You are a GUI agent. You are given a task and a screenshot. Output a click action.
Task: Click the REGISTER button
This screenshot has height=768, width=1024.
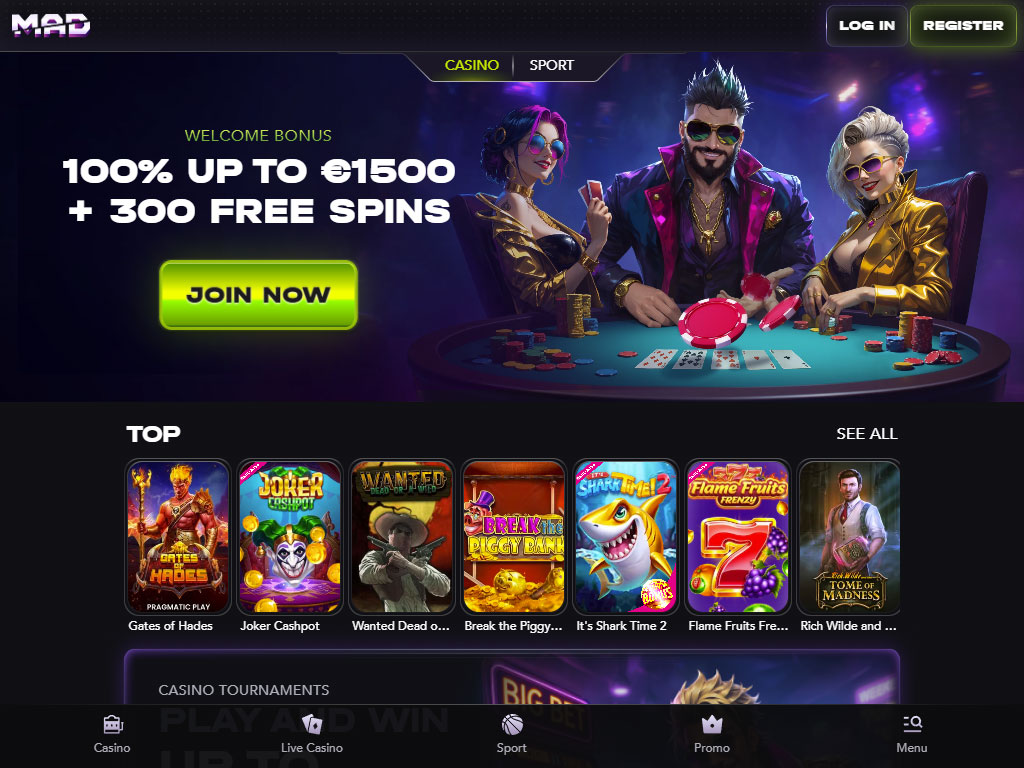click(x=963, y=25)
